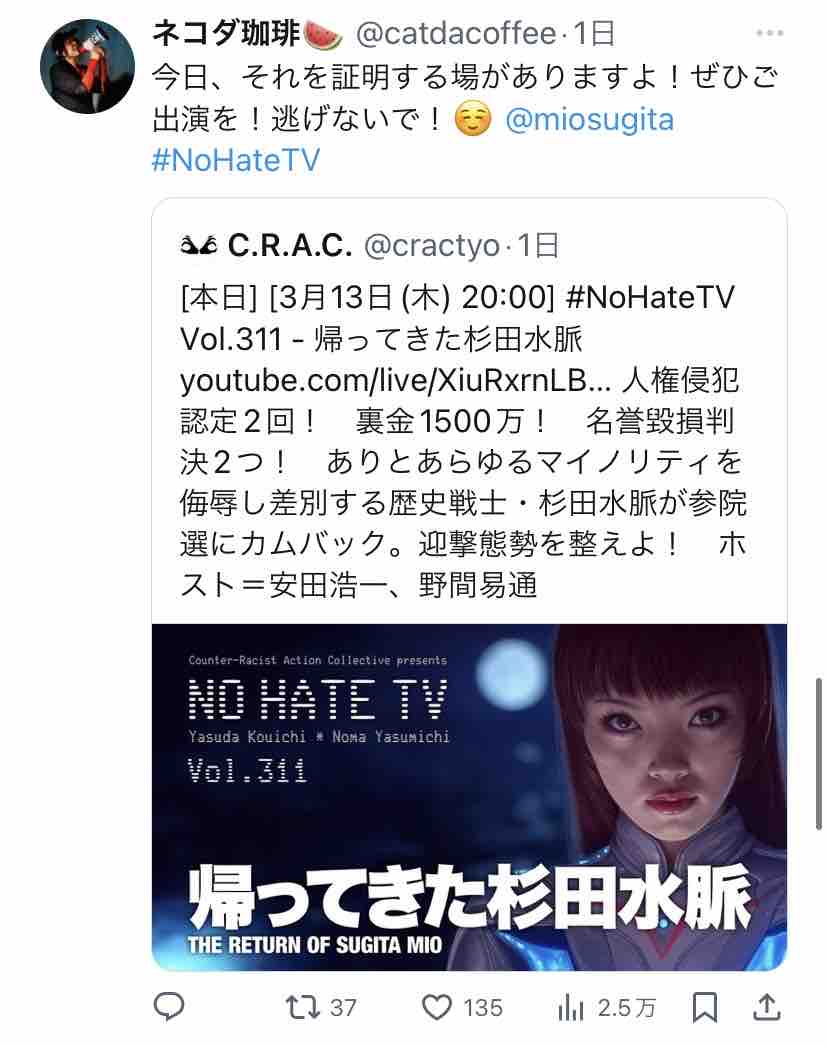Like the tweet with the heart icon
The width and height of the screenshot is (828, 1046).
pos(437,1007)
